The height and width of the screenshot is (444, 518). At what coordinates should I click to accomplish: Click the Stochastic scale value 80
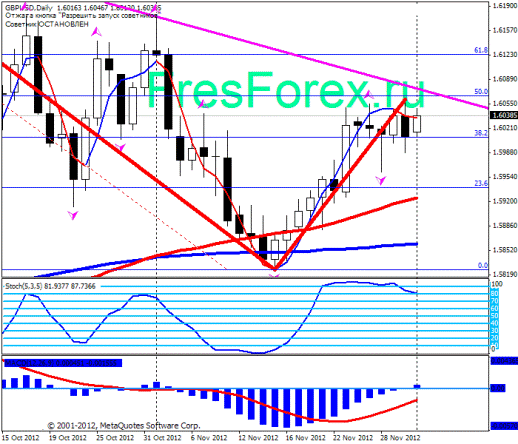click(495, 294)
